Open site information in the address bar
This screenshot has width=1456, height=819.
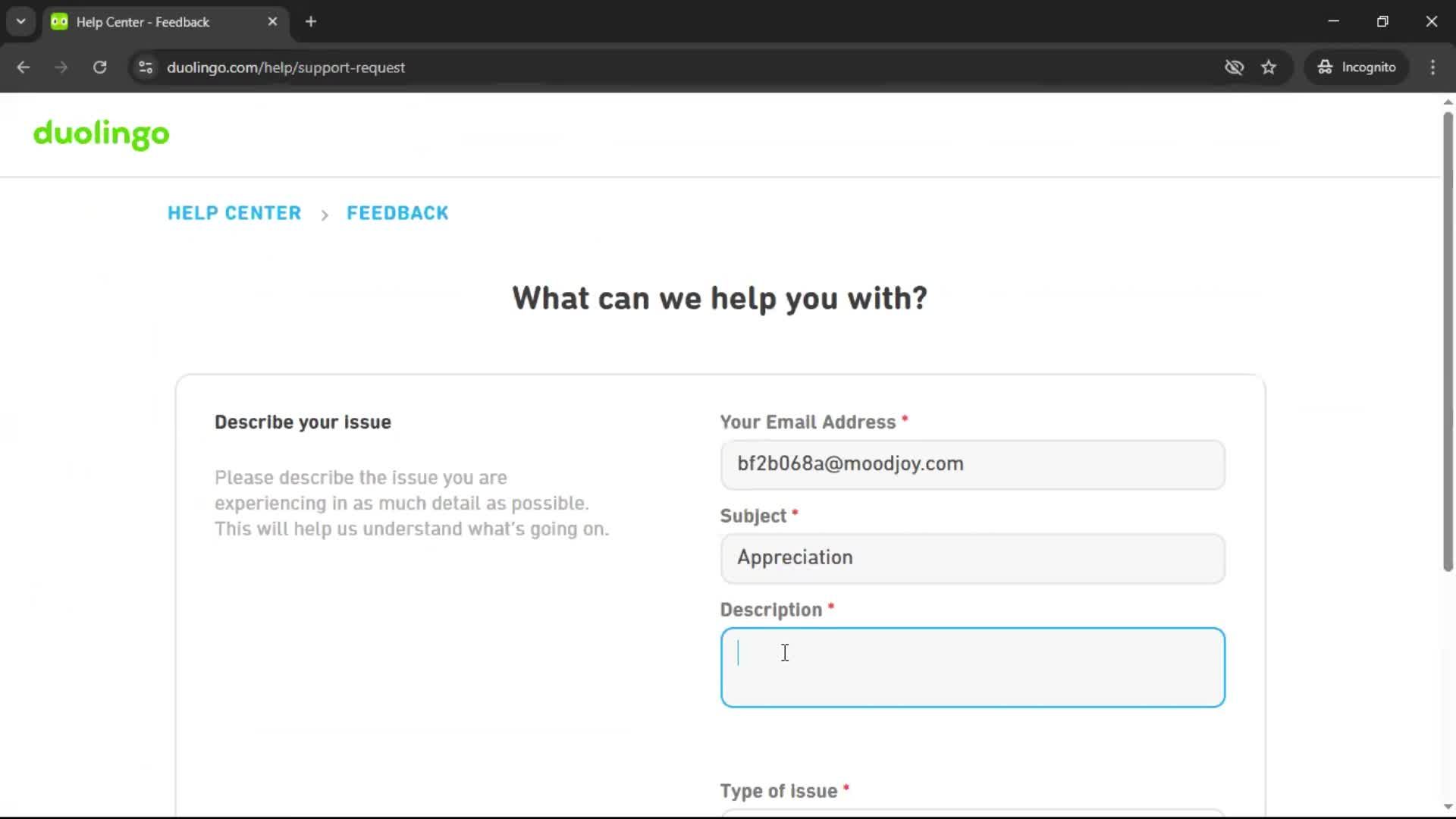pos(145,67)
